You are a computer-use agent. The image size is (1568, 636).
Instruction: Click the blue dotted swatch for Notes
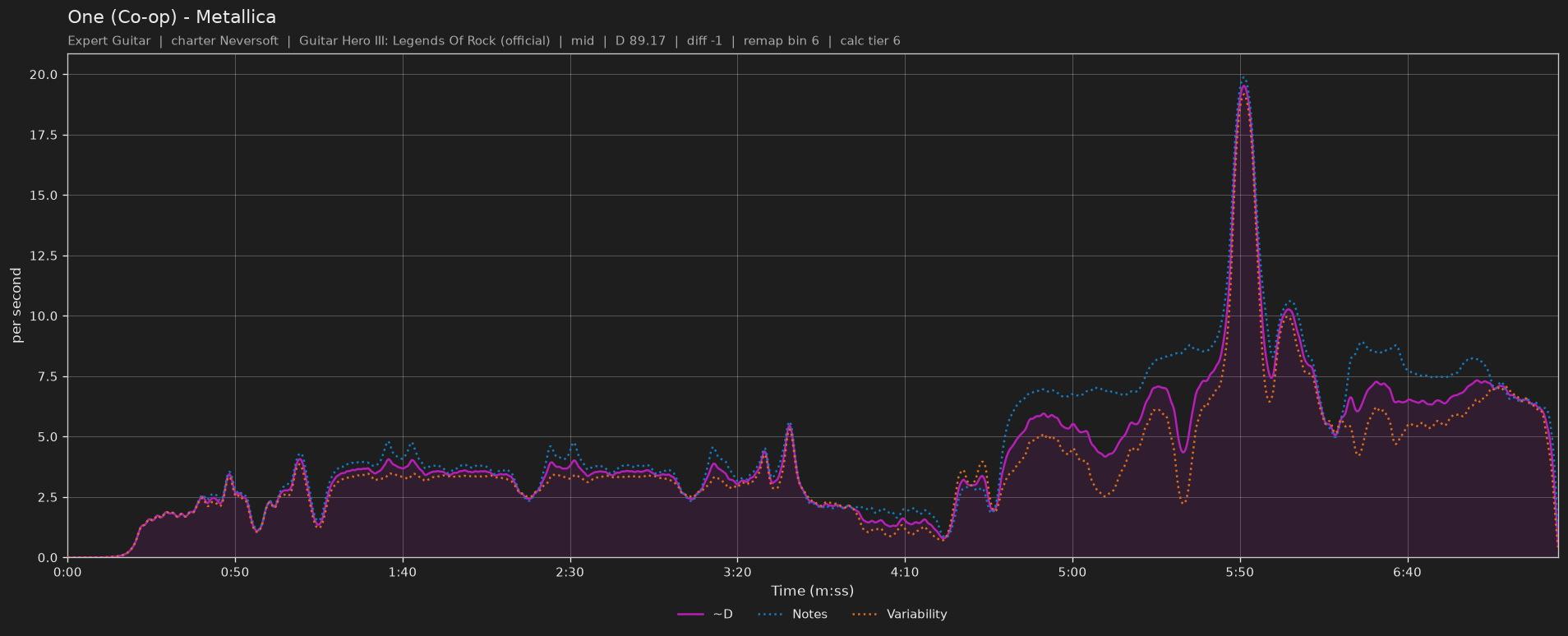click(771, 615)
